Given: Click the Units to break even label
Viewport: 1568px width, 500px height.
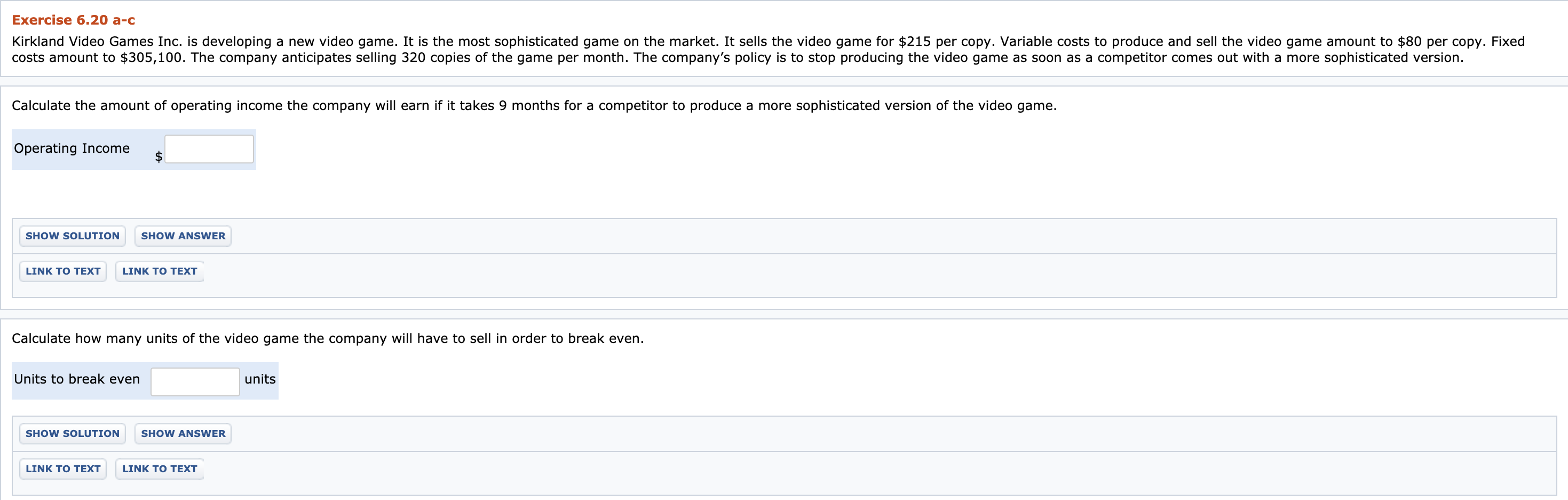Looking at the screenshot, I should point(77,379).
